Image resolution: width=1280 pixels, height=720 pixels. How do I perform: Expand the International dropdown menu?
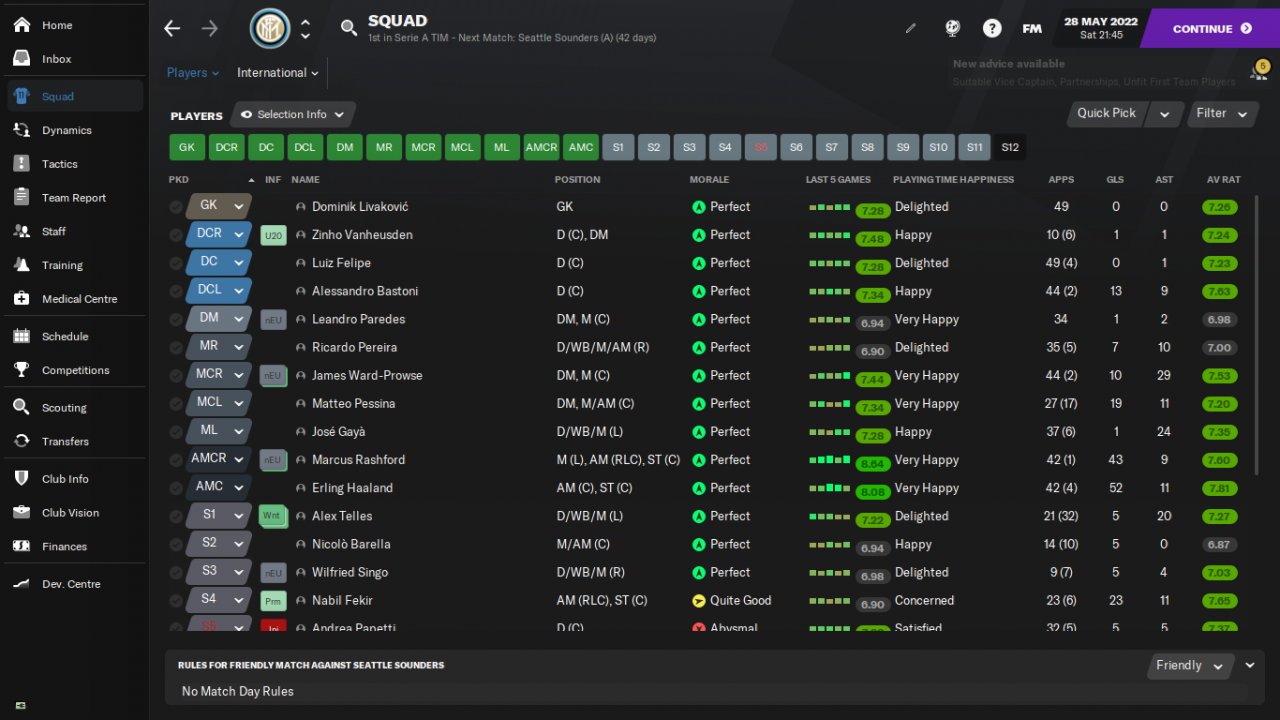coord(278,73)
